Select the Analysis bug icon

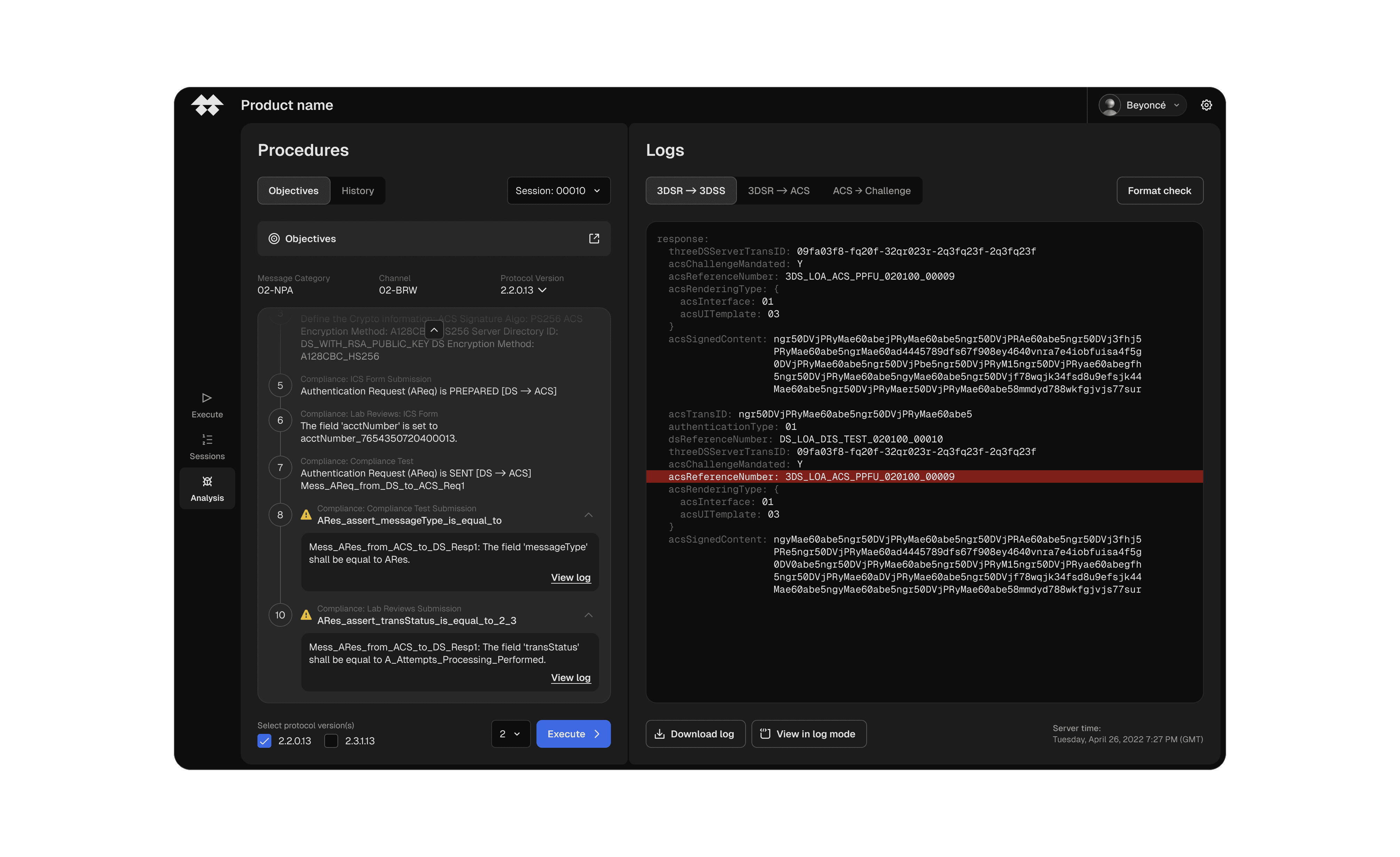tap(207, 482)
